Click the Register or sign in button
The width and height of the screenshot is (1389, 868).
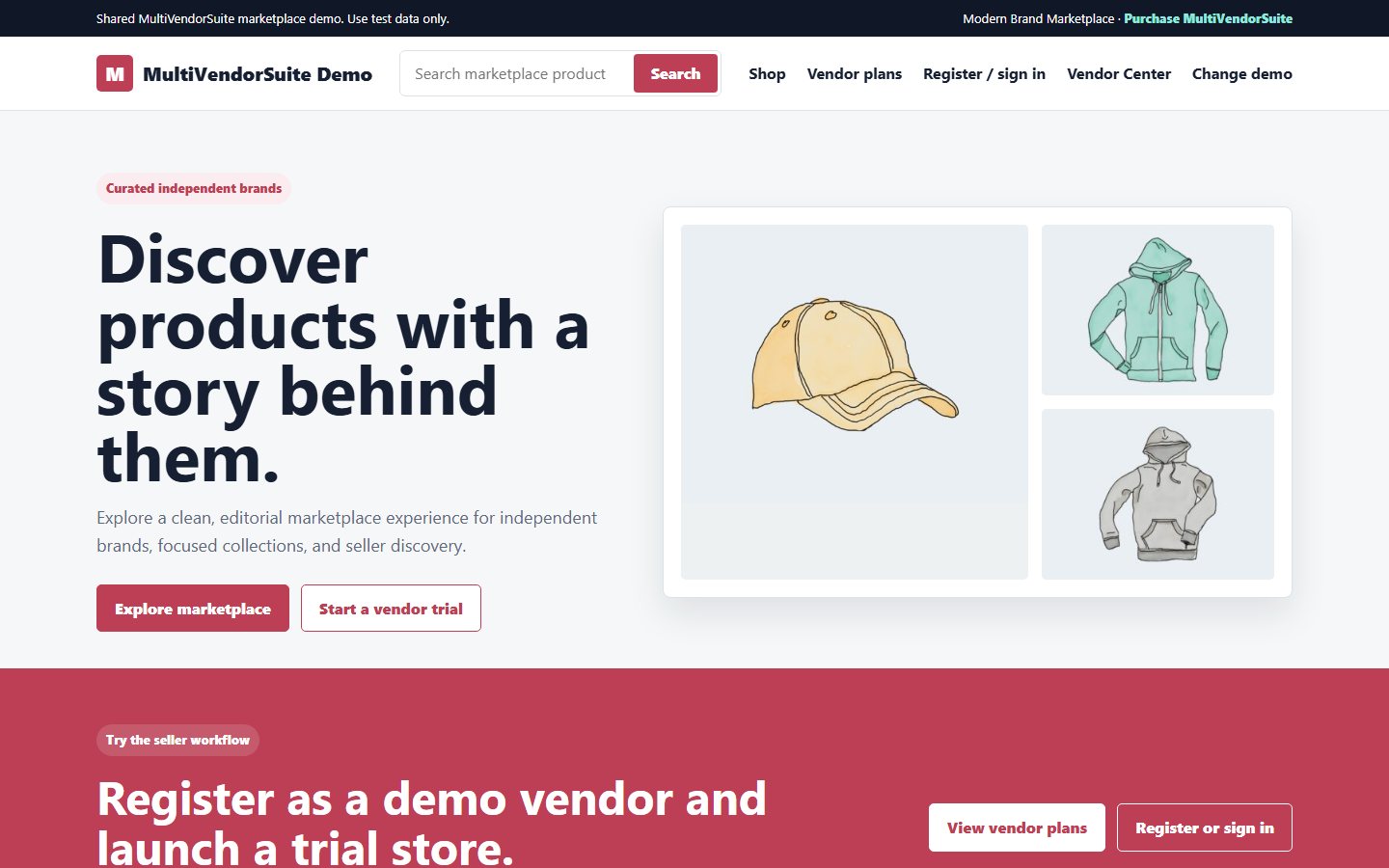(1205, 827)
